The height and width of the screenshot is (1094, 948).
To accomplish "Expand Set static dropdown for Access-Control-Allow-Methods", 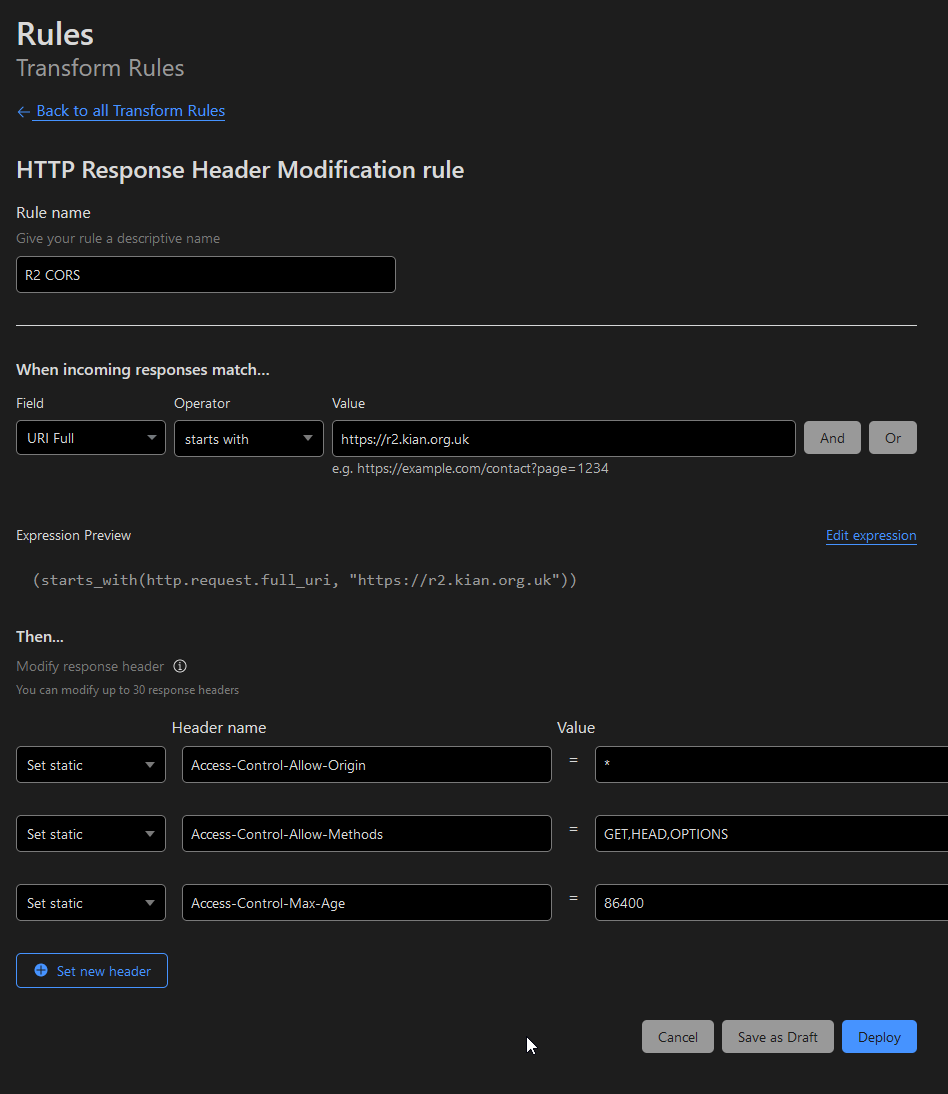I will tap(91, 834).
